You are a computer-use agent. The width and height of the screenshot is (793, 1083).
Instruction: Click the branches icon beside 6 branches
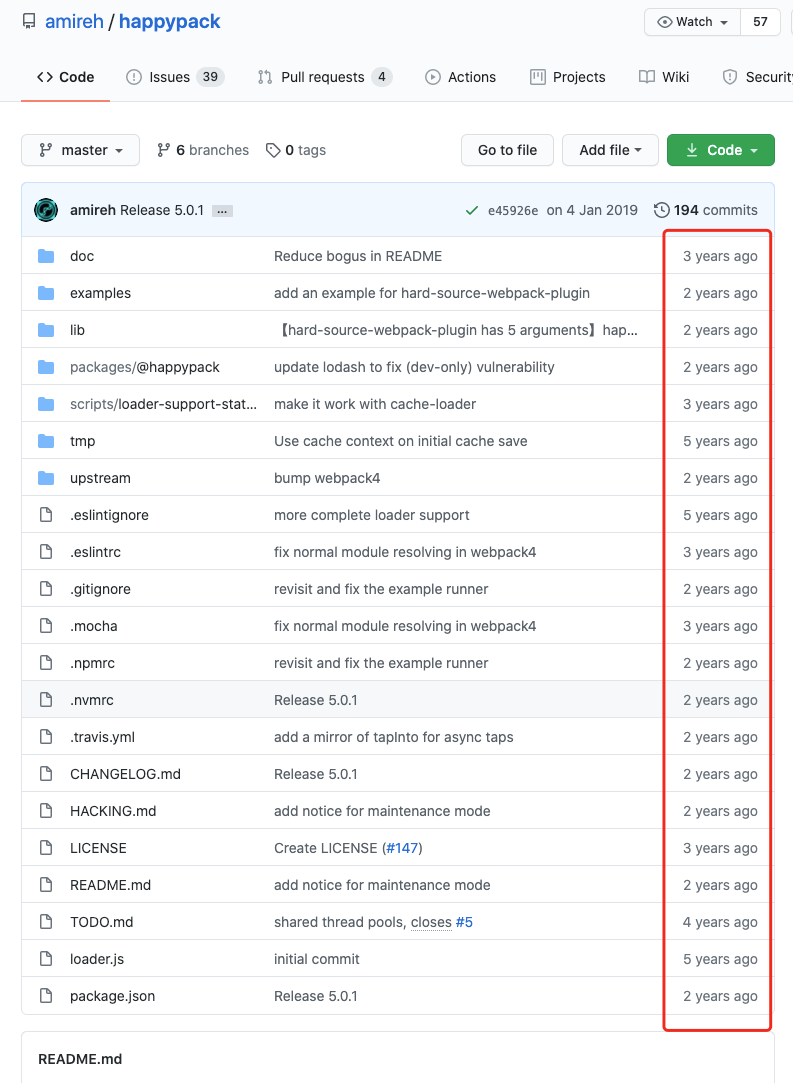coord(163,150)
